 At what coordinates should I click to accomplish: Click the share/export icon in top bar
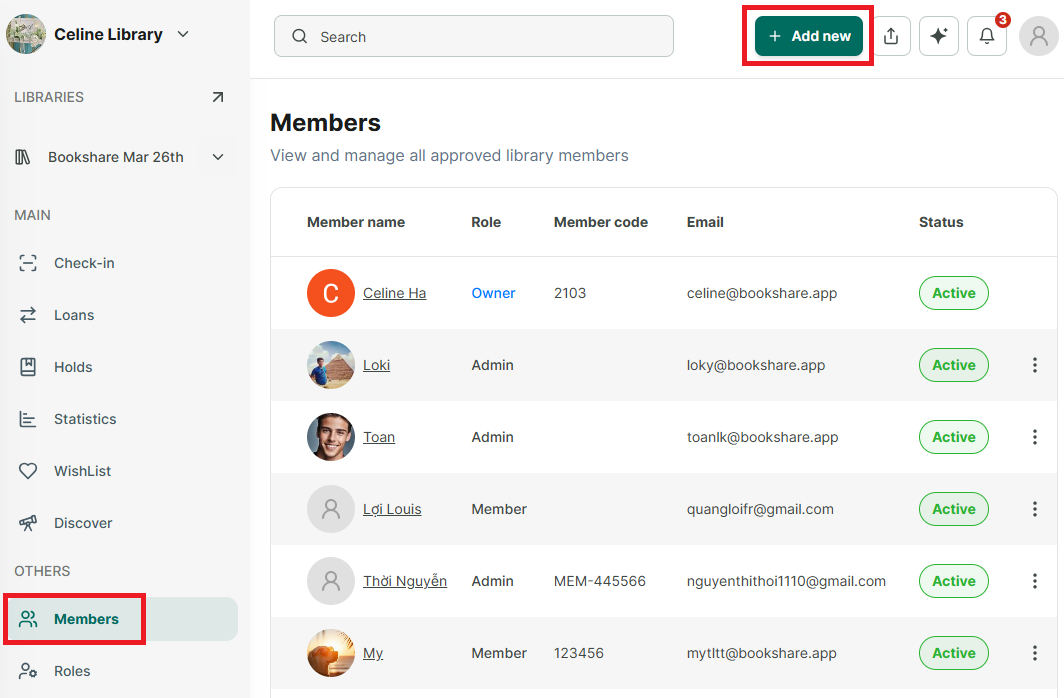(891, 36)
